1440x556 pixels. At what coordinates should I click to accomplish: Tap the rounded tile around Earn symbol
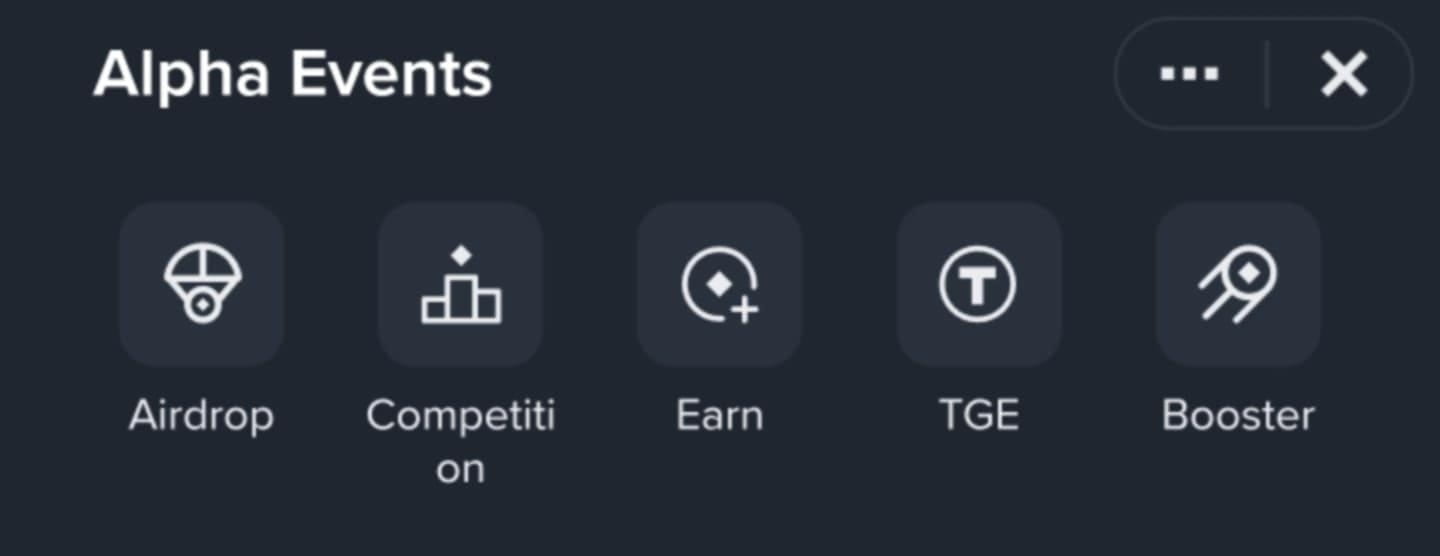click(x=720, y=284)
